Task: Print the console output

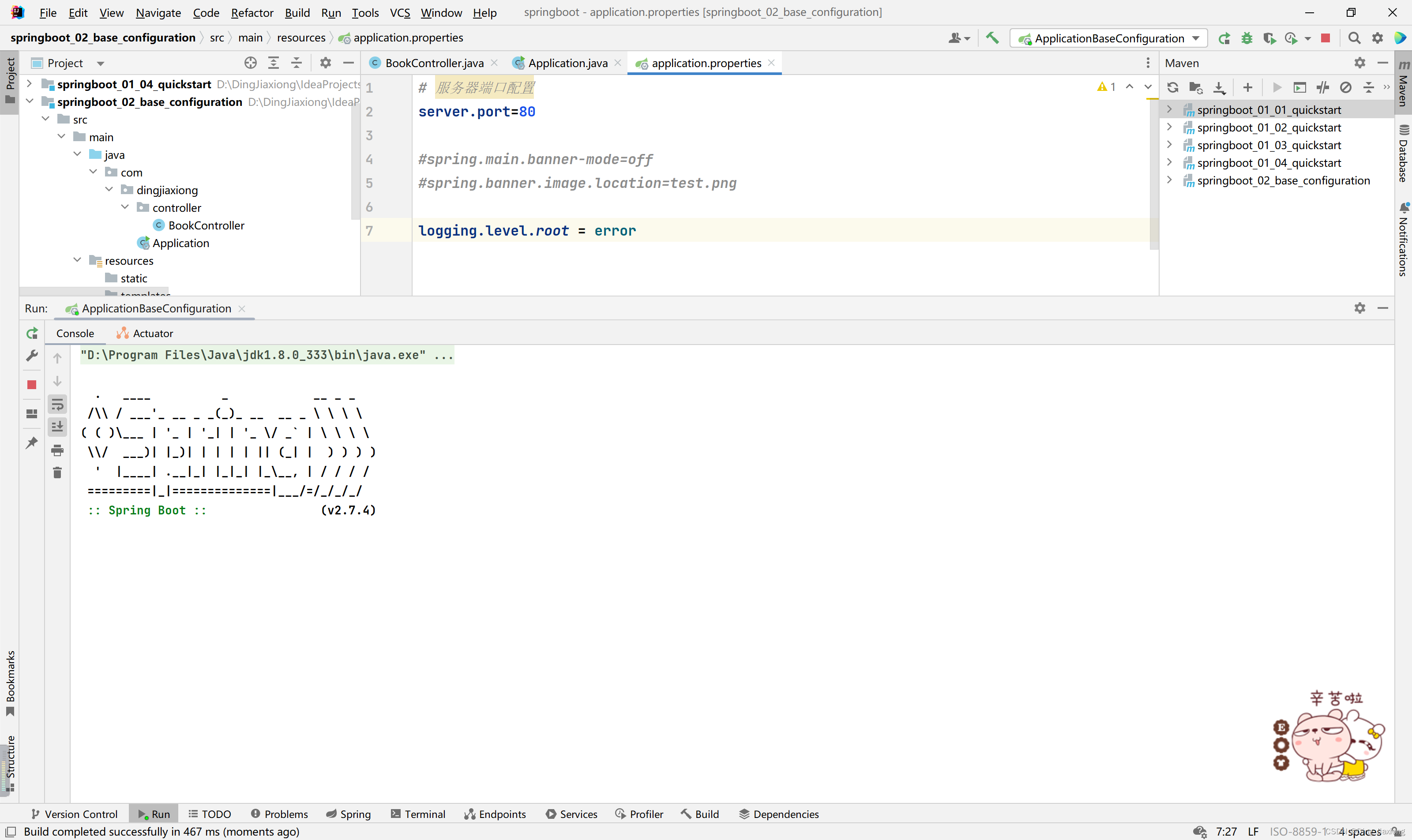Action: point(57,450)
